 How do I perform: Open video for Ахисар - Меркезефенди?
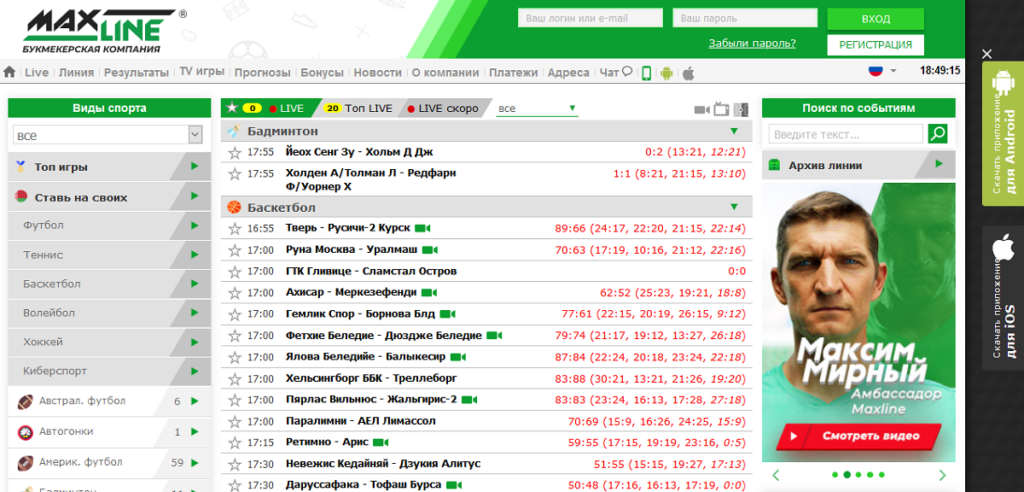[429, 292]
